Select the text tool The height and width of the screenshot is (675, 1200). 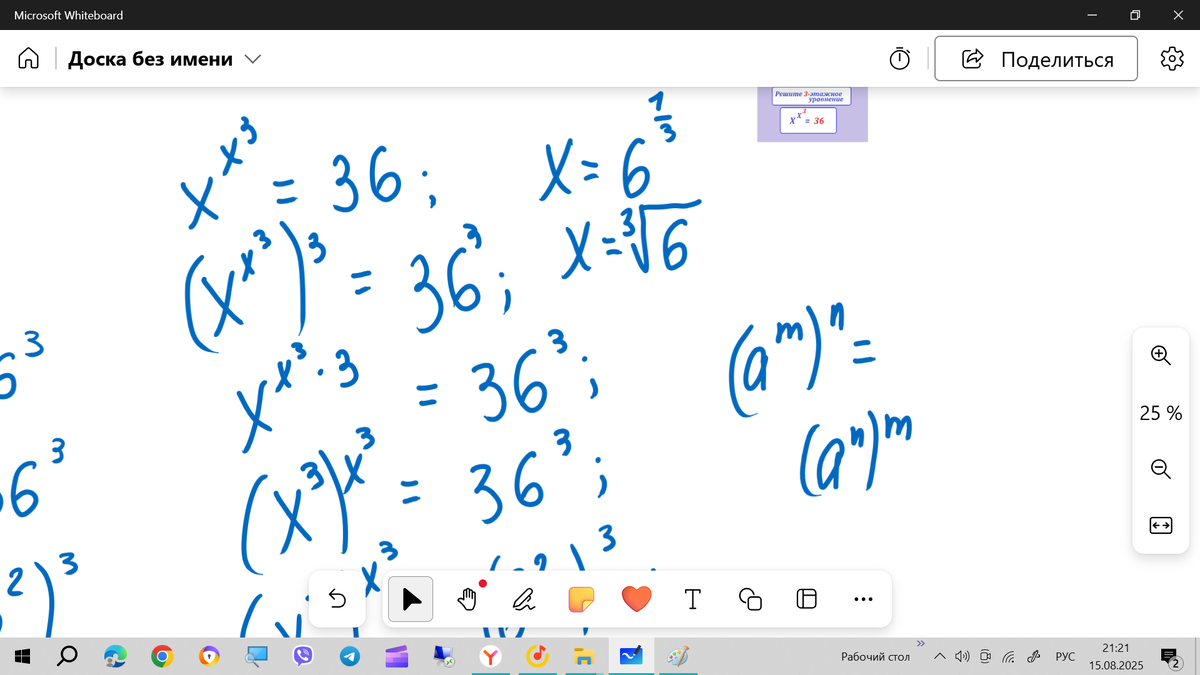pos(692,599)
